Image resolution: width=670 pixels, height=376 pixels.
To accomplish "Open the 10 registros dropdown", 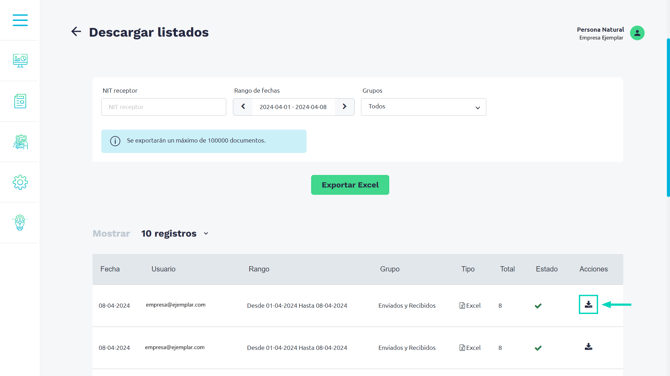I will 175,233.
